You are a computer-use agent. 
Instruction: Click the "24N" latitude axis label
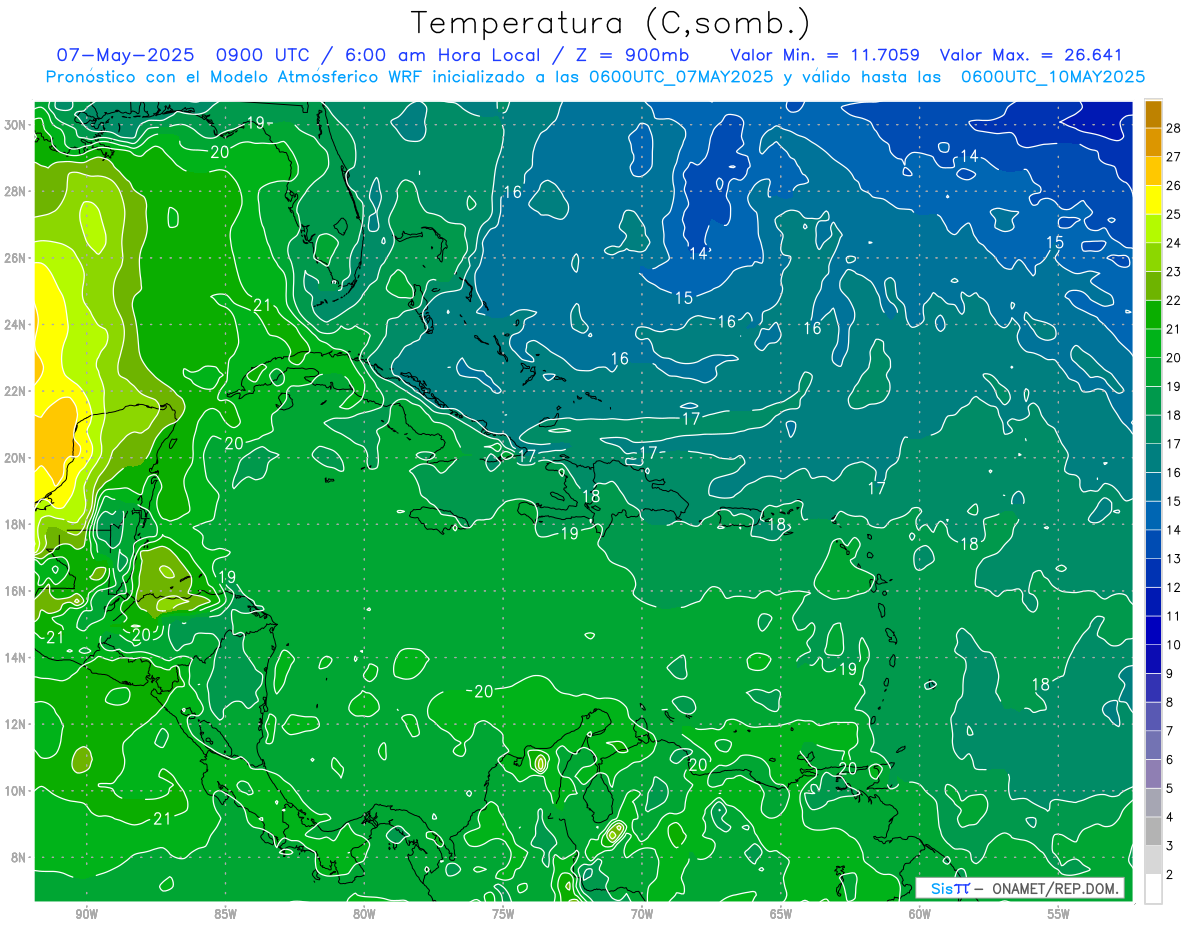click(17, 325)
